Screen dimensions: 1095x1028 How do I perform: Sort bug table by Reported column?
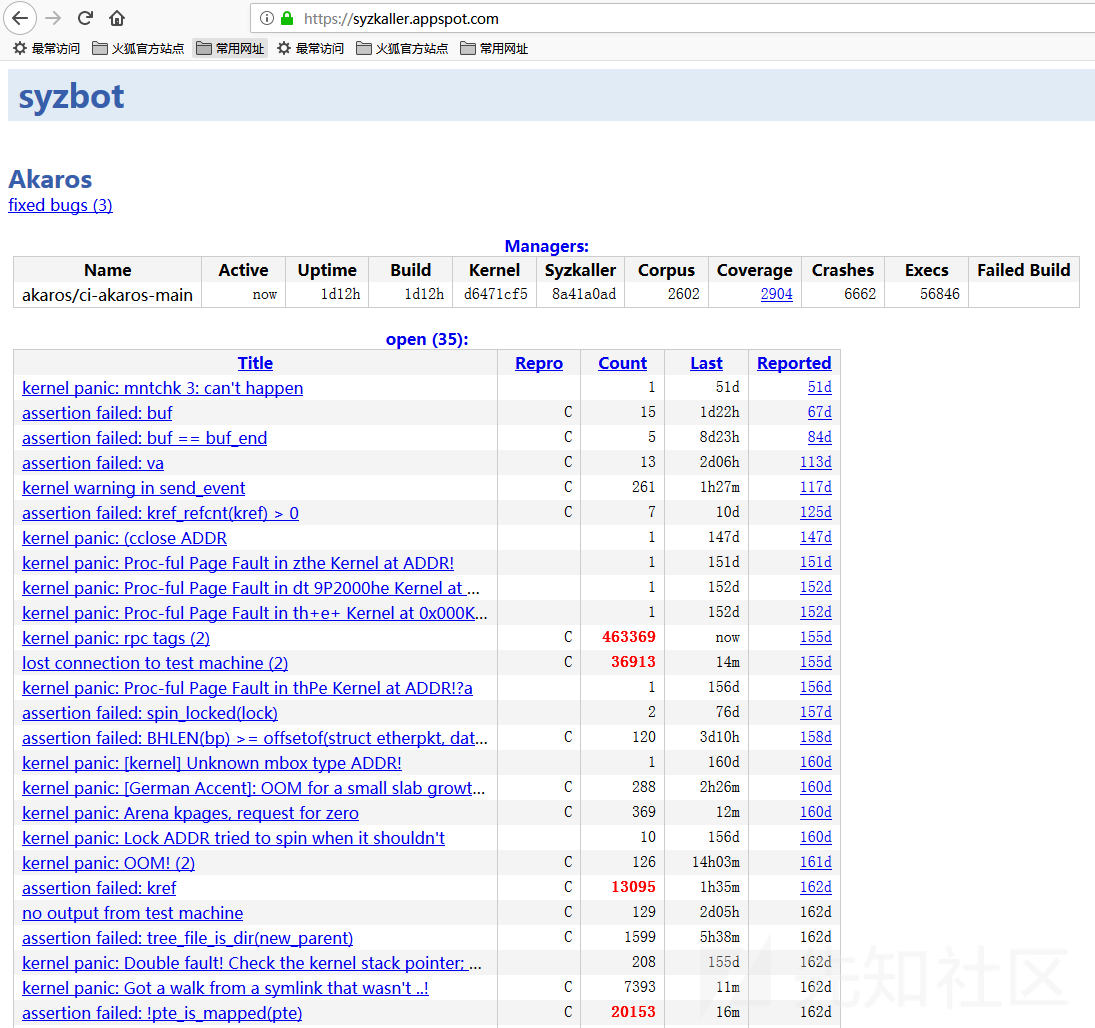click(x=794, y=363)
